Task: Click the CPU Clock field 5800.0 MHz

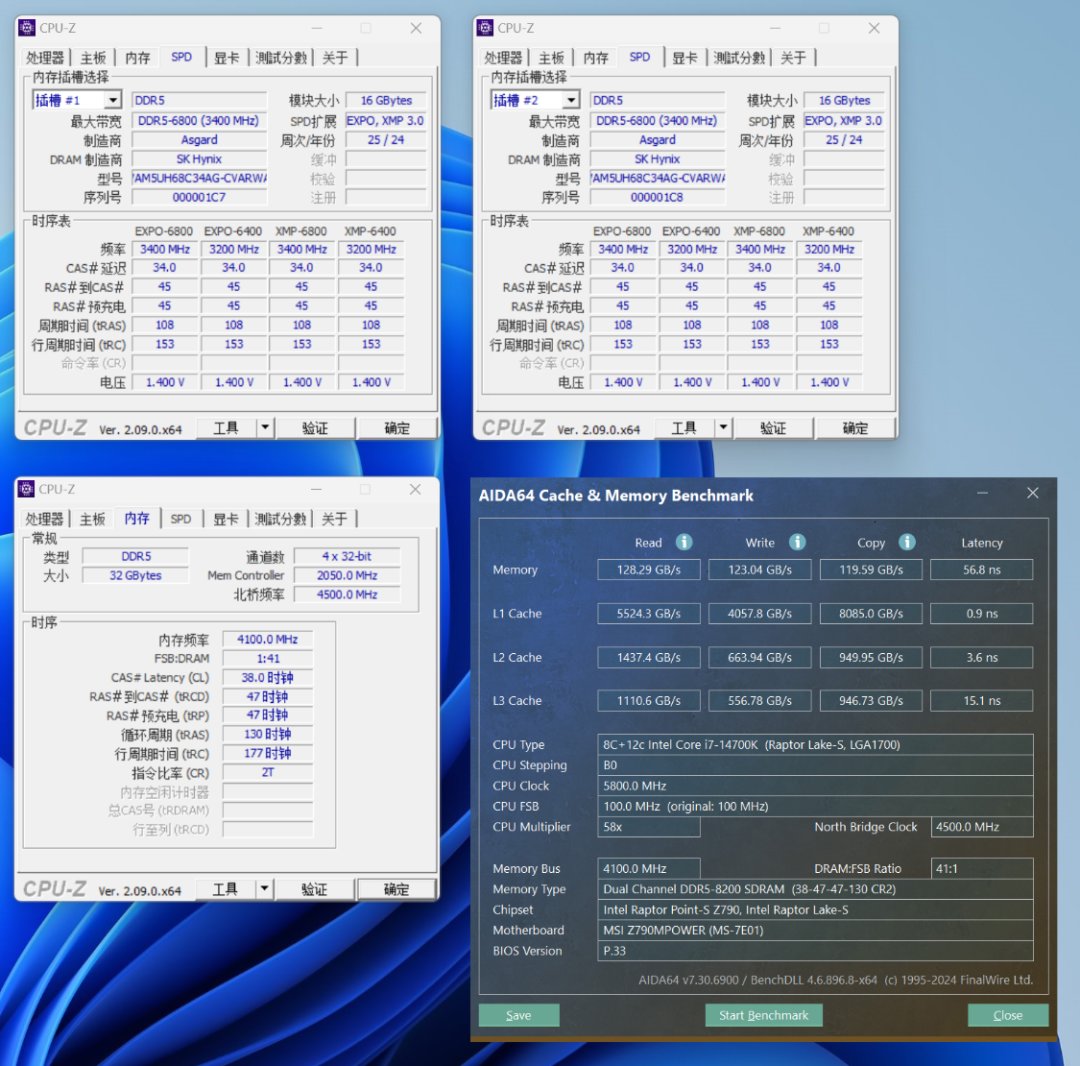Action: tap(815, 786)
